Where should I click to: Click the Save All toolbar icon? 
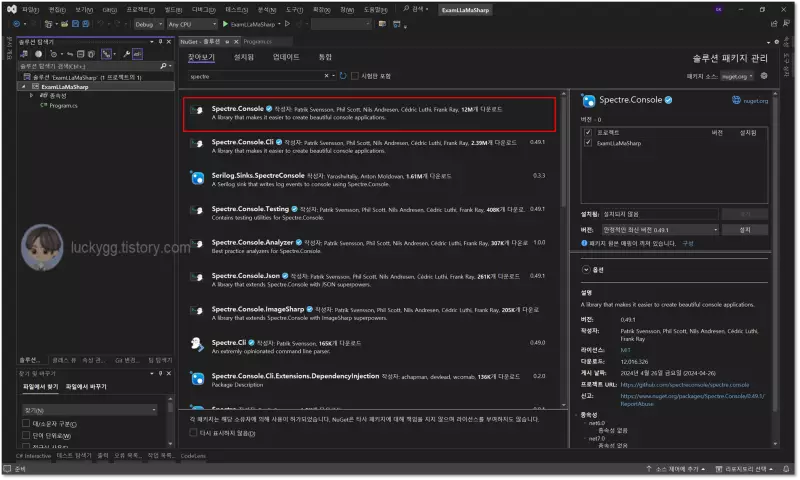coord(86,24)
